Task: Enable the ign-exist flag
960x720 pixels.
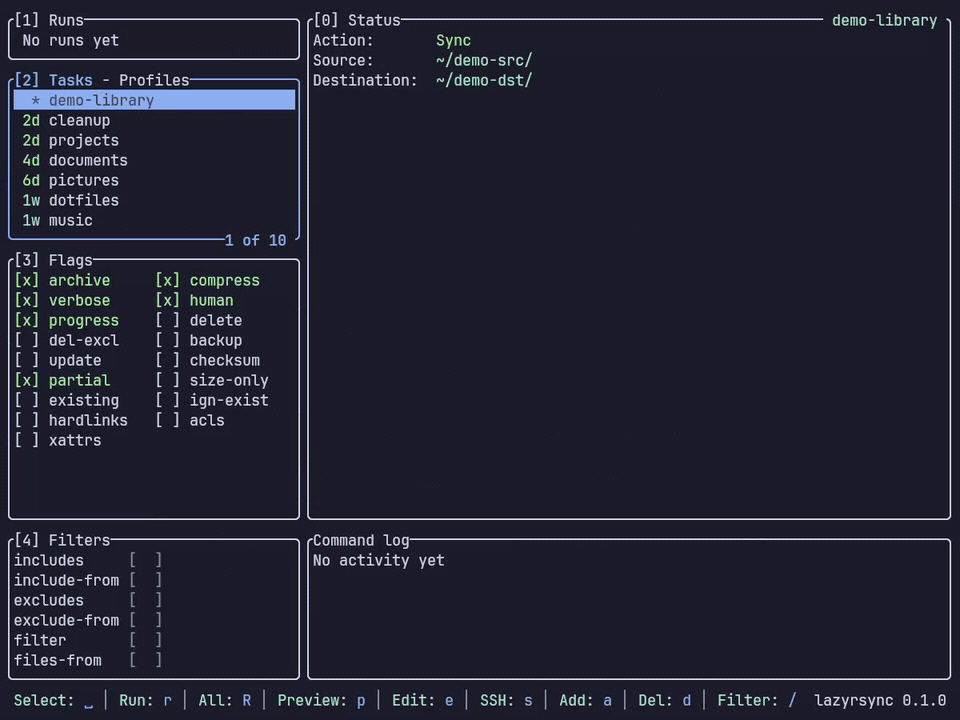Action: pyautogui.click(x=168, y=400)
